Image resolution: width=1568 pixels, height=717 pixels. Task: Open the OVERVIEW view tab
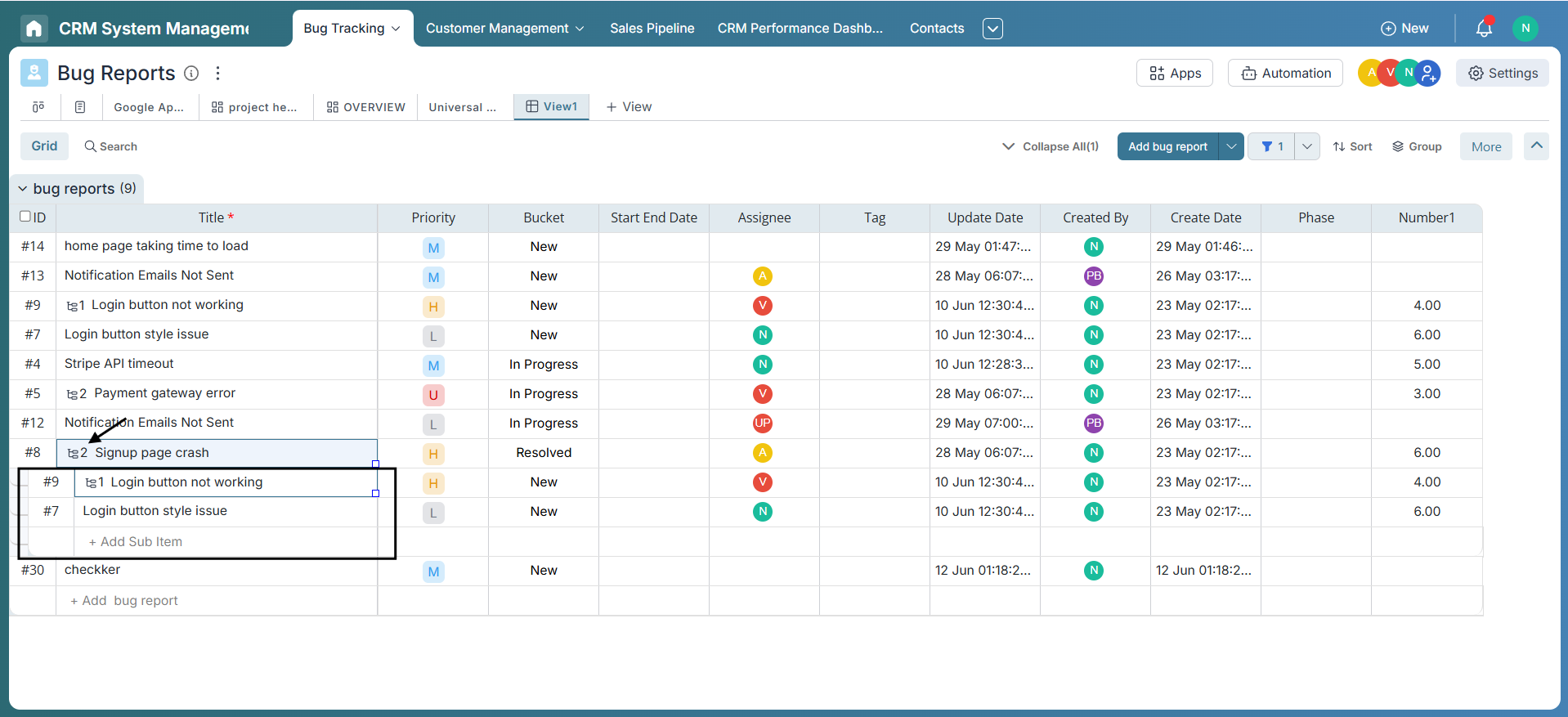tap(365, 107)
